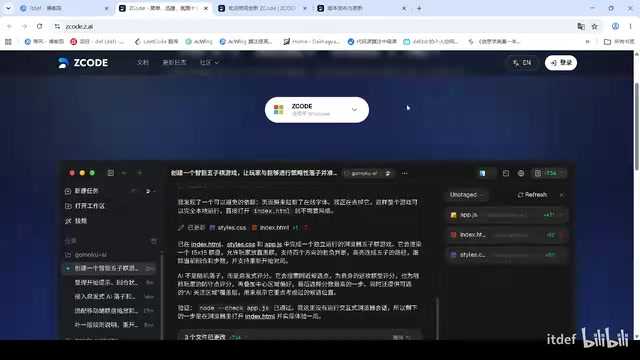The height and width of the screenshot is (360, 640).
Task: Click the 登录 login button
Action: 561,63
